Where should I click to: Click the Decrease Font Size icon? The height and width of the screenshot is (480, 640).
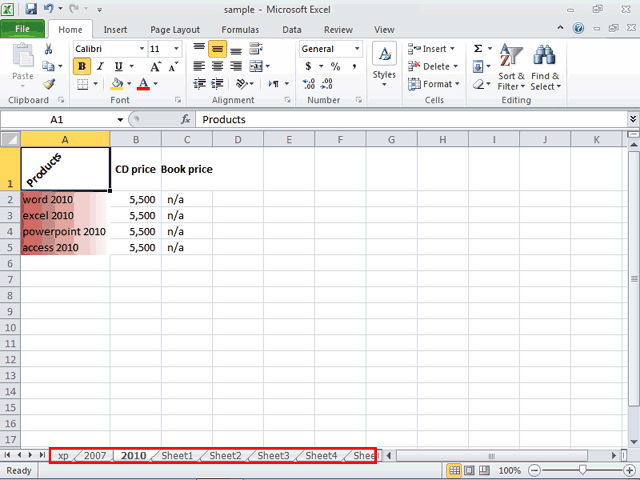click(x=173, y=67)
